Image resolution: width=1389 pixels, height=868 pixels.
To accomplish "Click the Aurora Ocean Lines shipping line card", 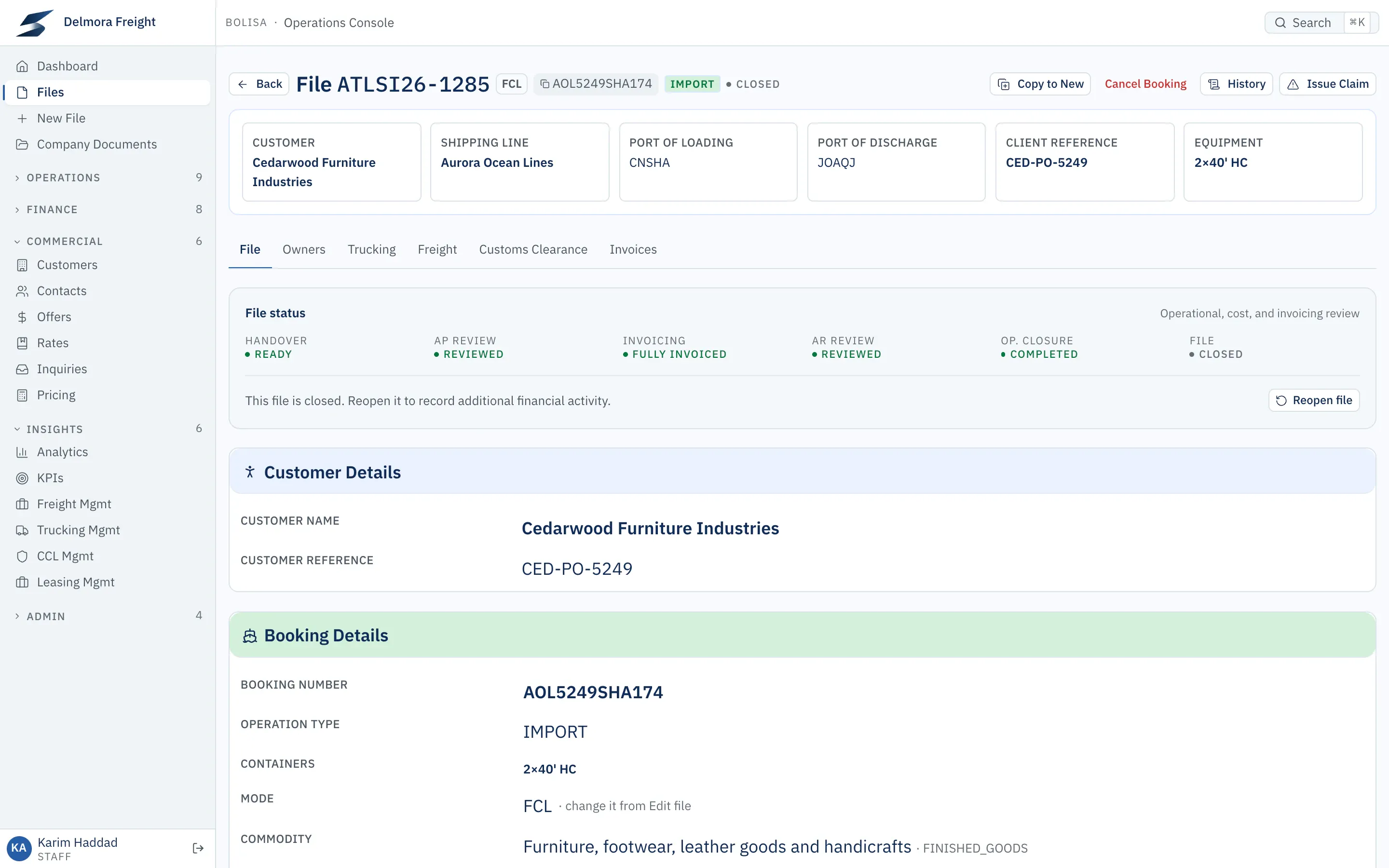I will 519,162.
